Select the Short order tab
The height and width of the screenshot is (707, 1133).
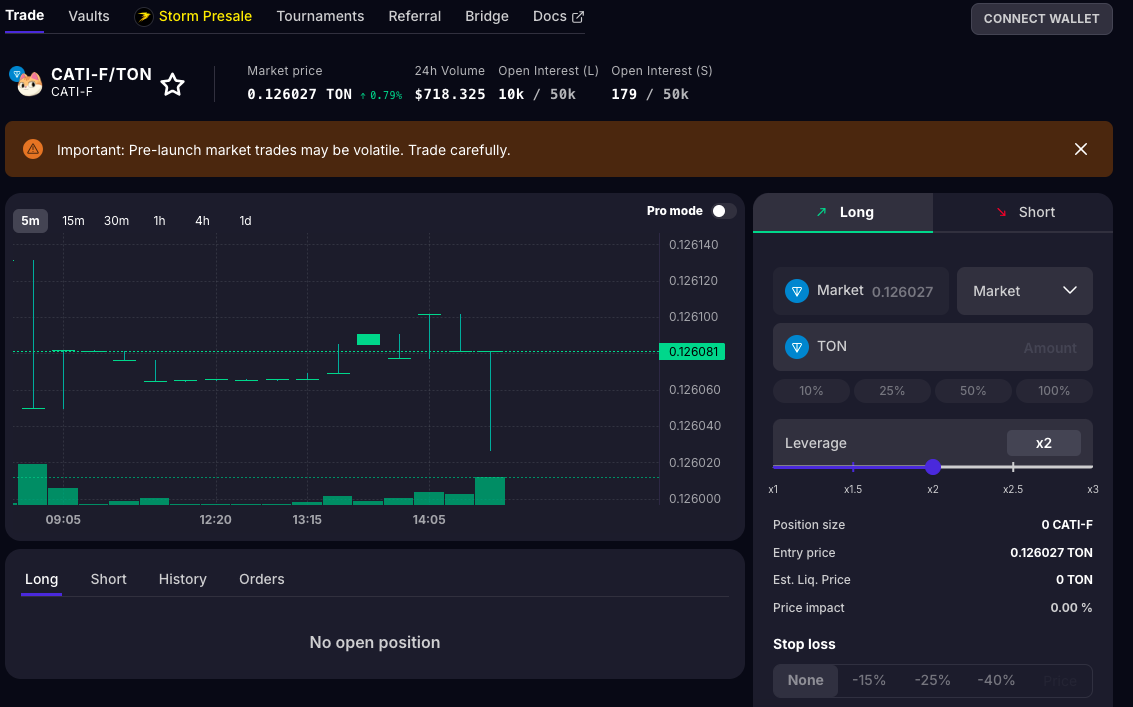(1022, 213)
